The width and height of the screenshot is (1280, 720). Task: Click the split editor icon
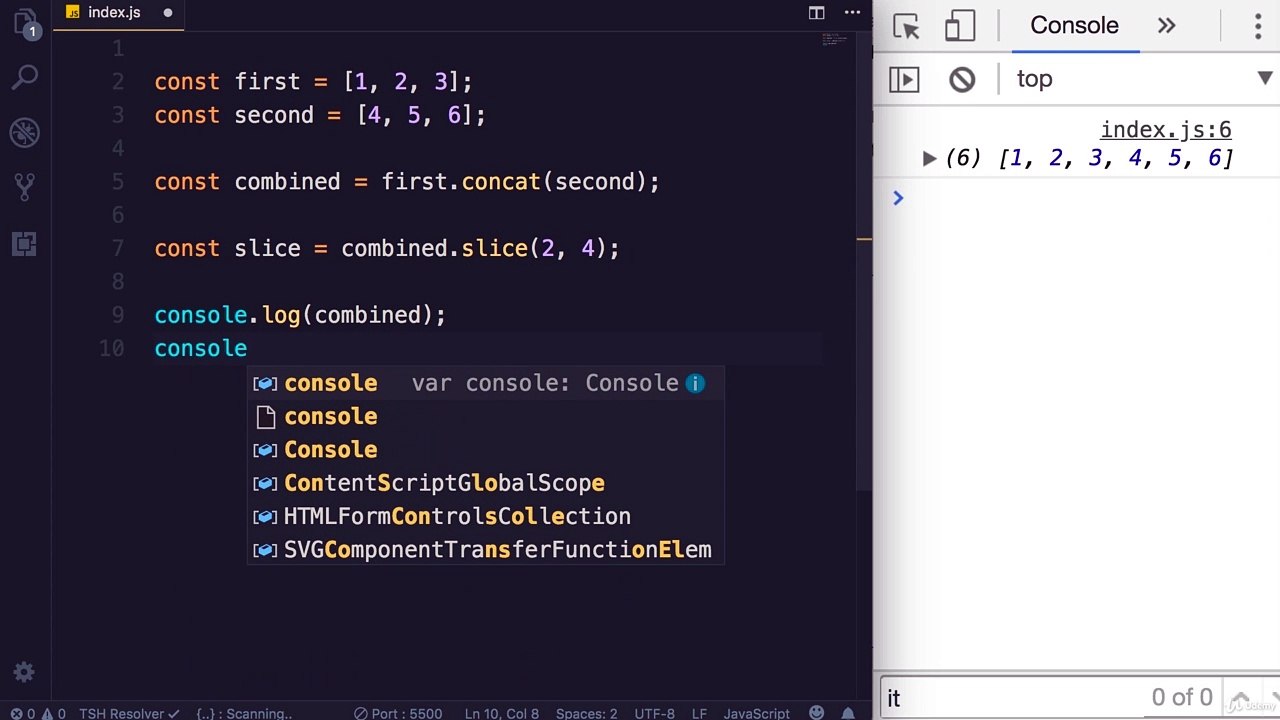click(x=817, y=13)
